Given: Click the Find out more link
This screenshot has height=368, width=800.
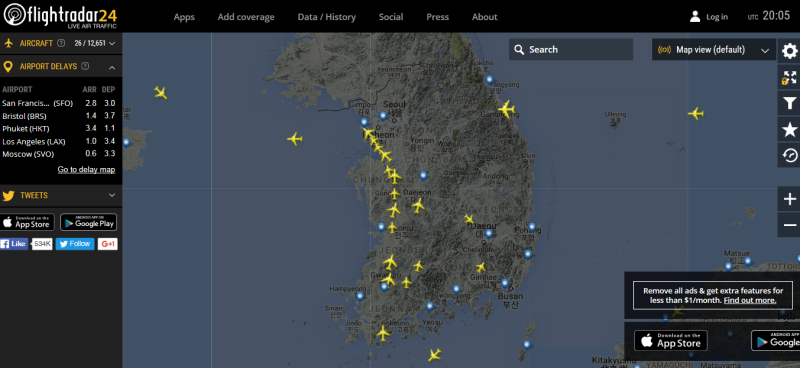Looking at the screenshot, I should 750,300.
